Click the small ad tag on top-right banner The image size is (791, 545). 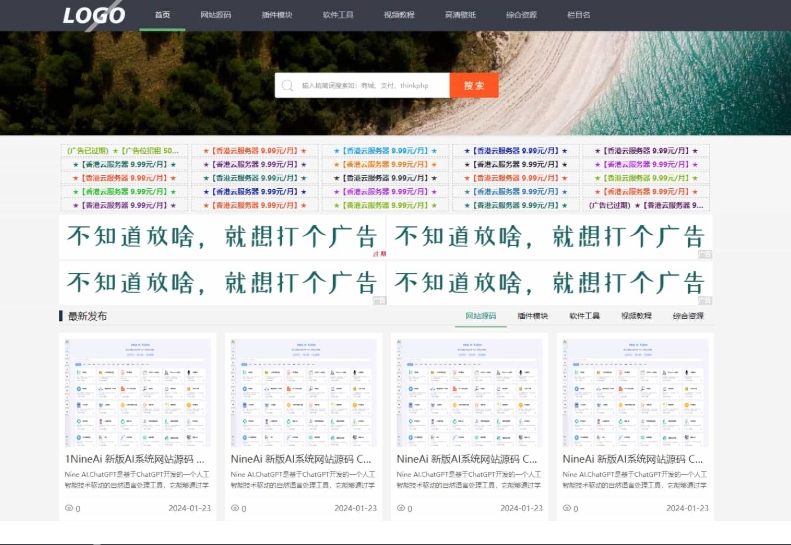point(705,255)
